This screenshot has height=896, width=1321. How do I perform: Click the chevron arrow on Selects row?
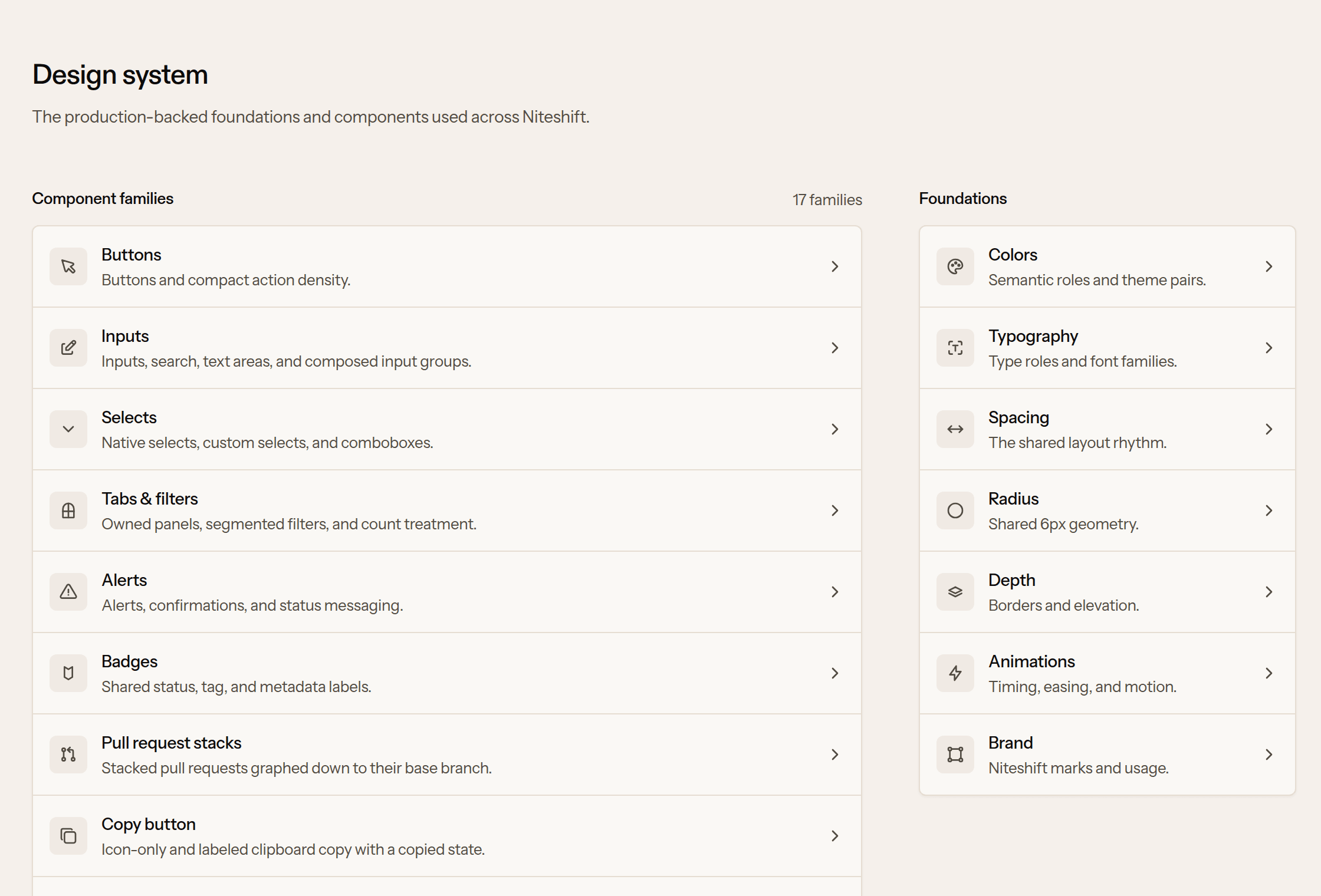835,429
